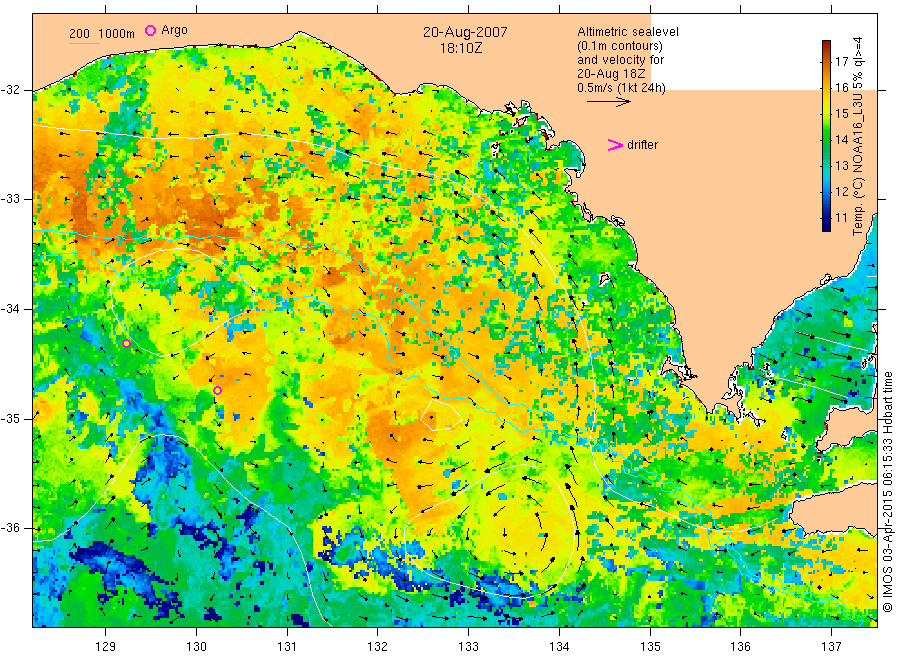Screen dimensions: 900x660
Task: Click the 'and velocity for' legend line
Action: point(620,60)
